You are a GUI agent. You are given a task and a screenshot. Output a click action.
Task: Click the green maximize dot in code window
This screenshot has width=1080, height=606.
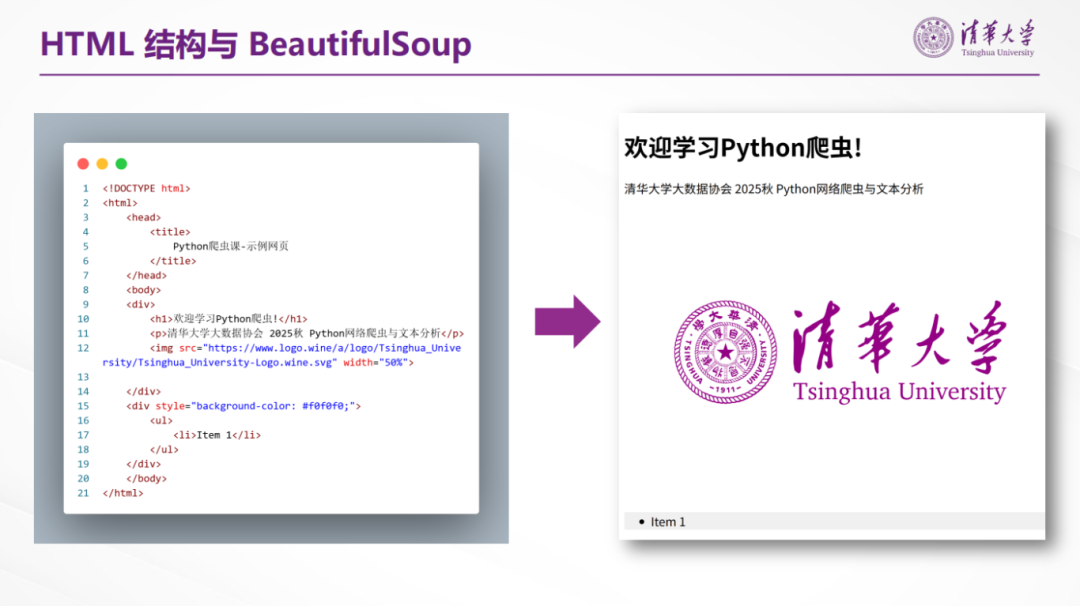[121, 164]
